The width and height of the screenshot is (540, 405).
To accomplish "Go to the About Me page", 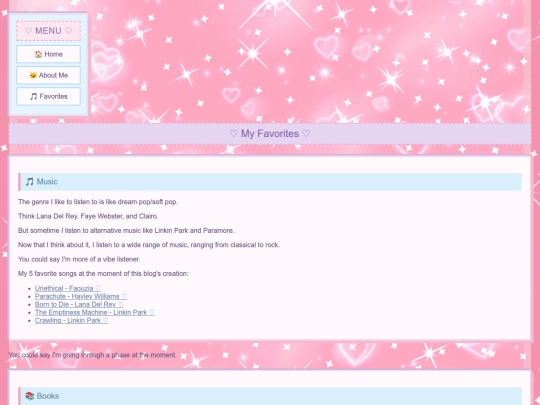I will [49, 75].
